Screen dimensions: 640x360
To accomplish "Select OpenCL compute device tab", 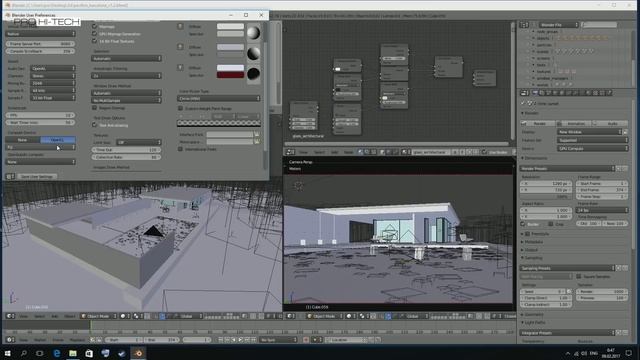I will (58, 140).
